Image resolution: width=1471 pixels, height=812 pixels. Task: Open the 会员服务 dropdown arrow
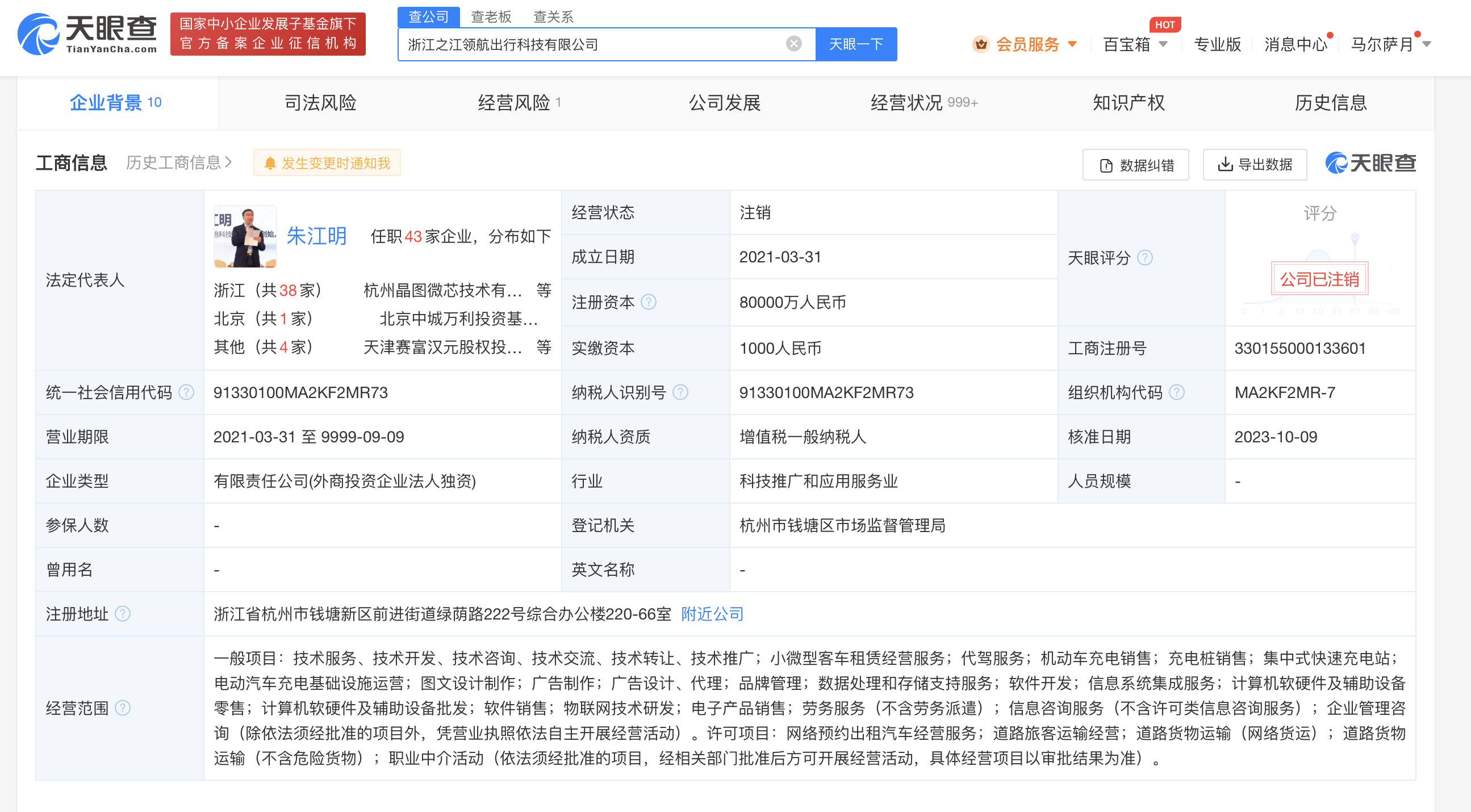(x=1072, y=44)
